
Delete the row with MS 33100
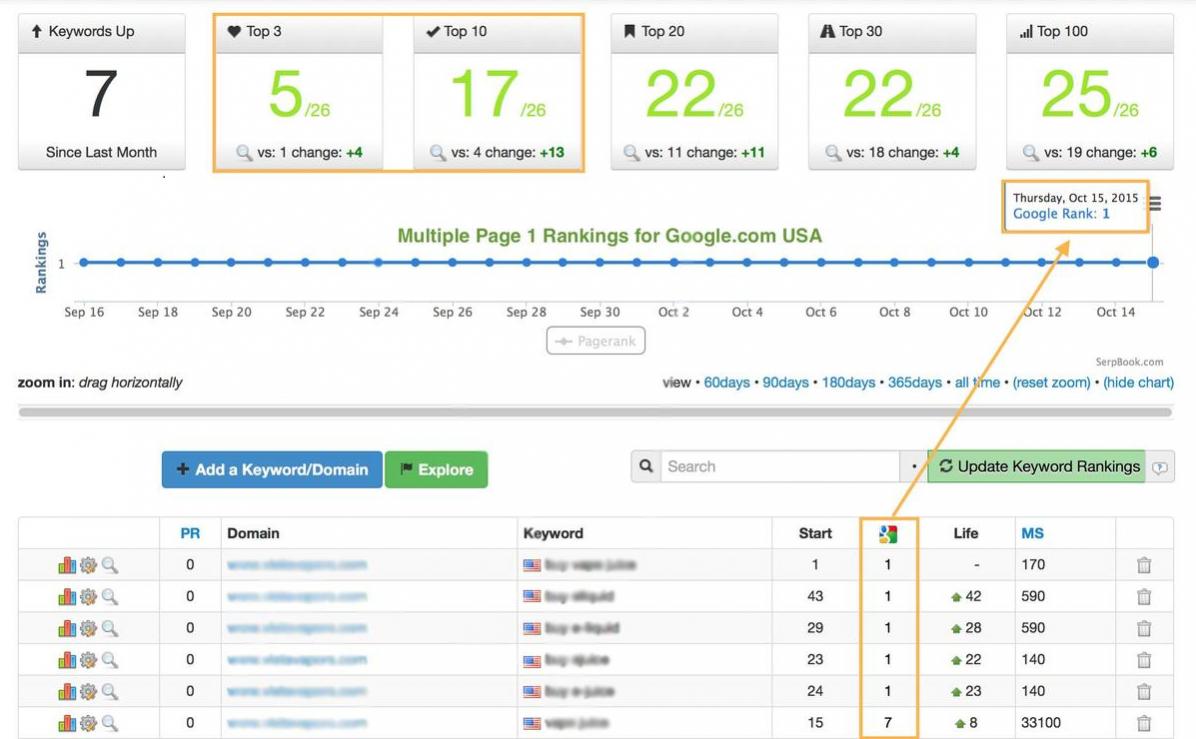[x=1143, y=723]
